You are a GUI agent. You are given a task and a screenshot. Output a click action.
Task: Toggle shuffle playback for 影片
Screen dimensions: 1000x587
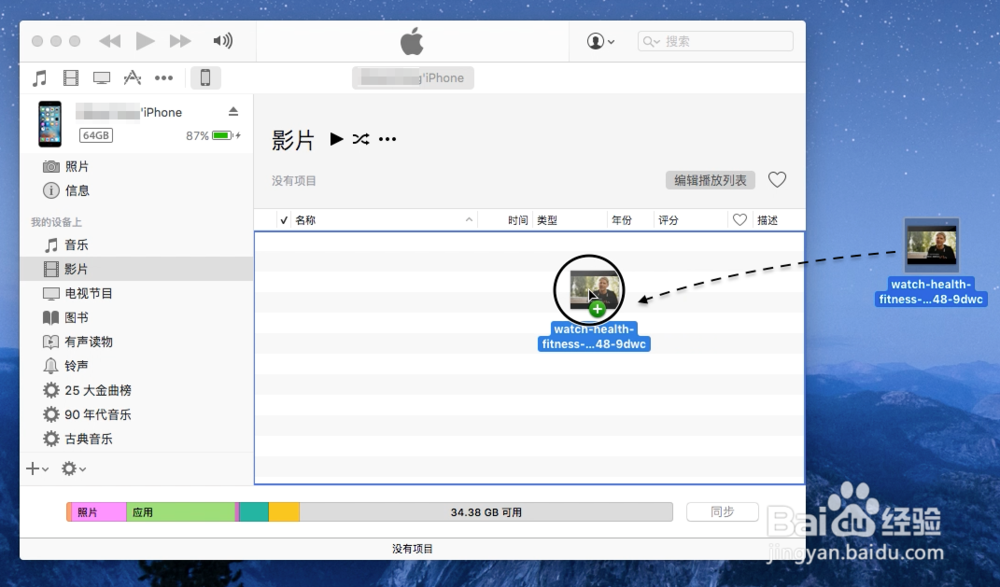[x=361, y=139]
